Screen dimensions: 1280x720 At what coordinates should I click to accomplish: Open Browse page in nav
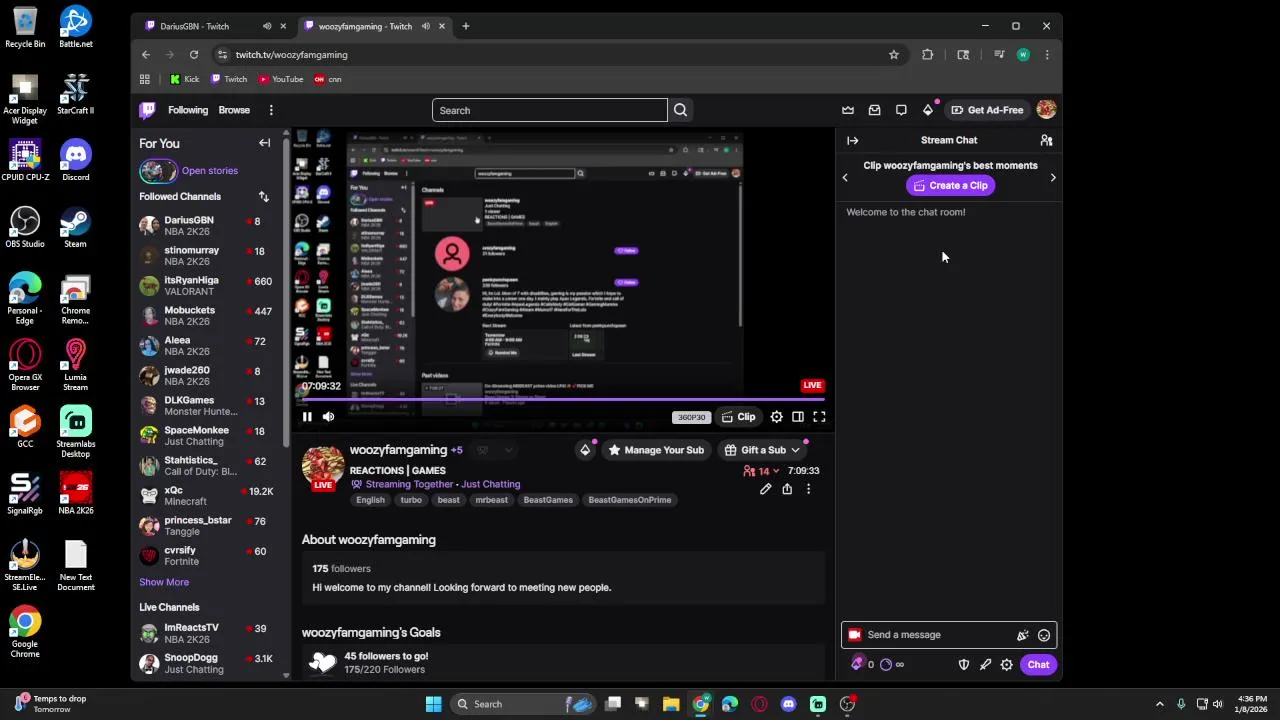coord(234,110)
